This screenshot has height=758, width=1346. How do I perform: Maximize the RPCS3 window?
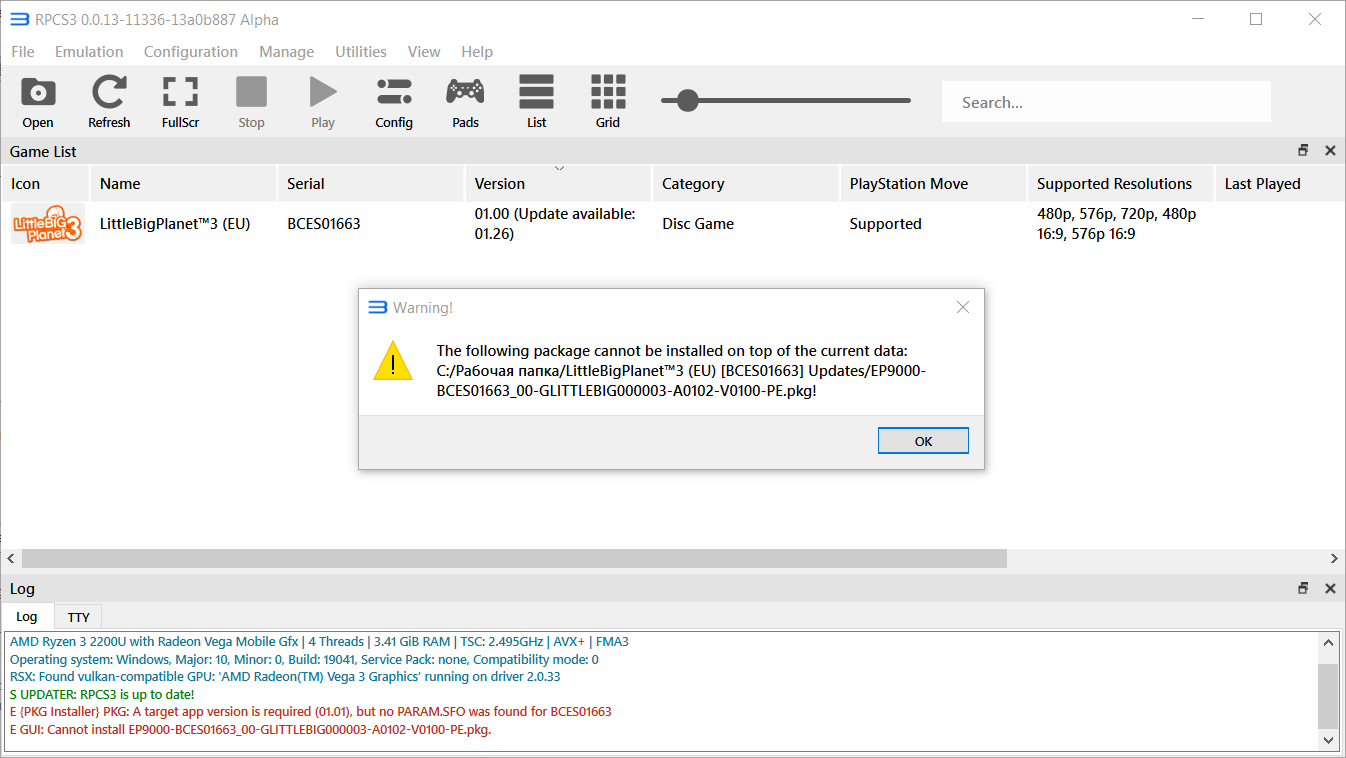click(1256, 20)
